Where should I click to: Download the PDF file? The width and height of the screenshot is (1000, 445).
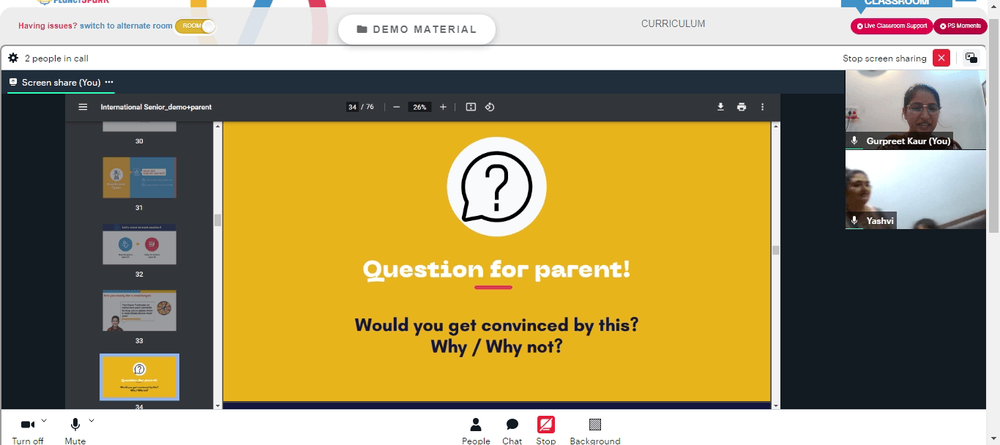tap(721, 107)
